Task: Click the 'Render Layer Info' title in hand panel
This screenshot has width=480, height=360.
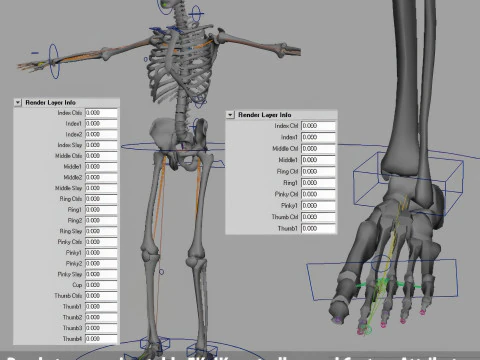Action: 51,103
